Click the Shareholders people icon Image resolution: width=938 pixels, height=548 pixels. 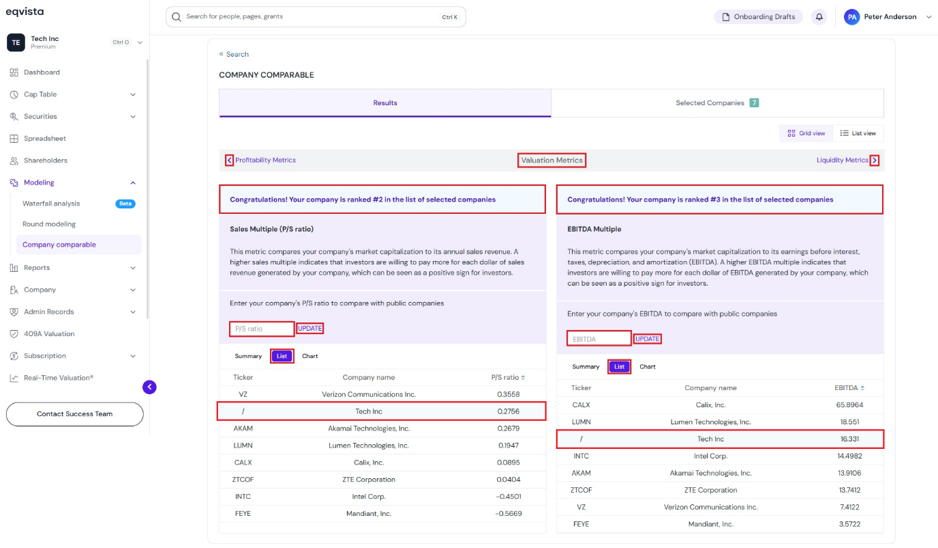tap(14, 160)
